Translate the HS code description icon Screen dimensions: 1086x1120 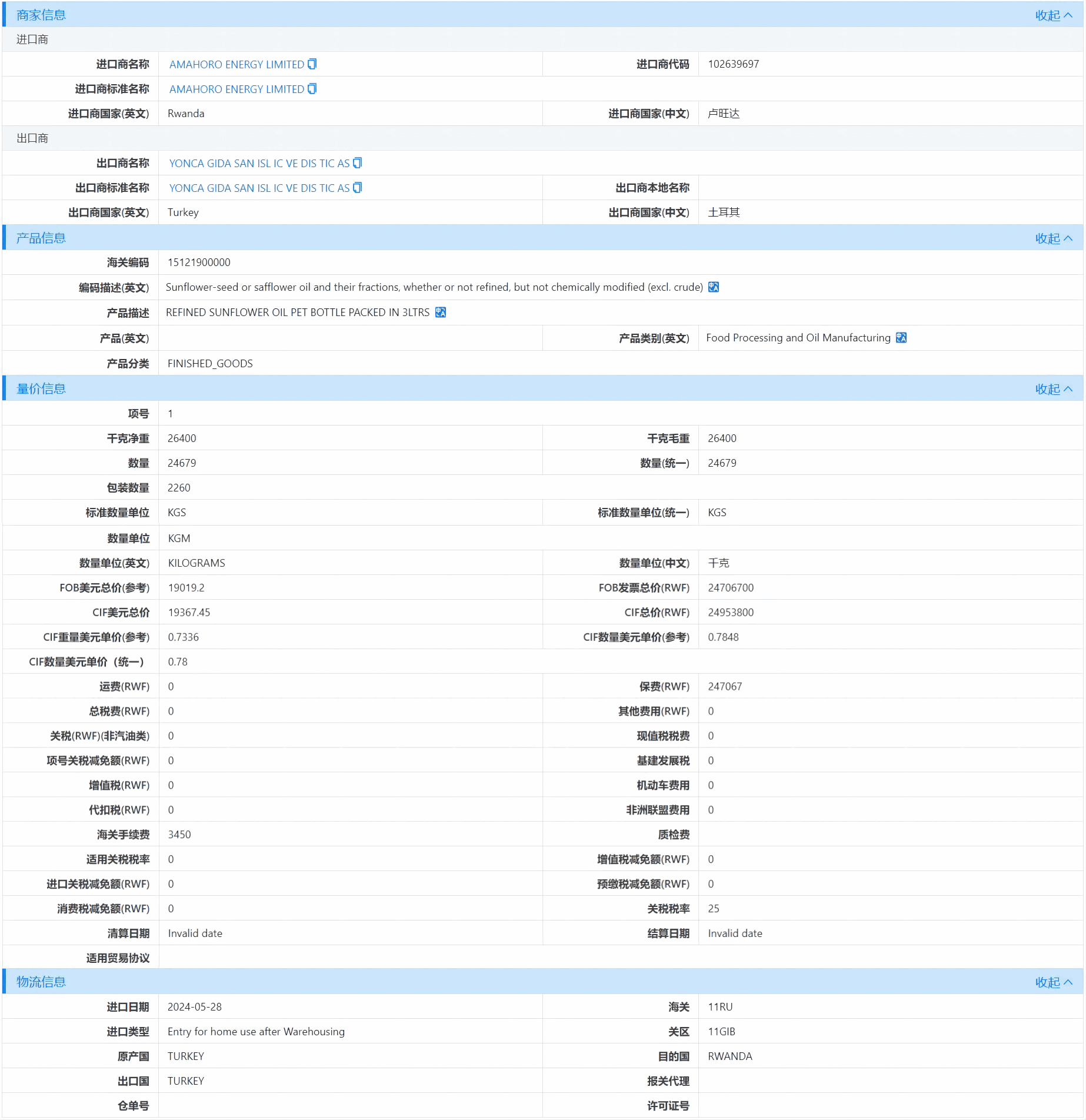pos(714,287)
